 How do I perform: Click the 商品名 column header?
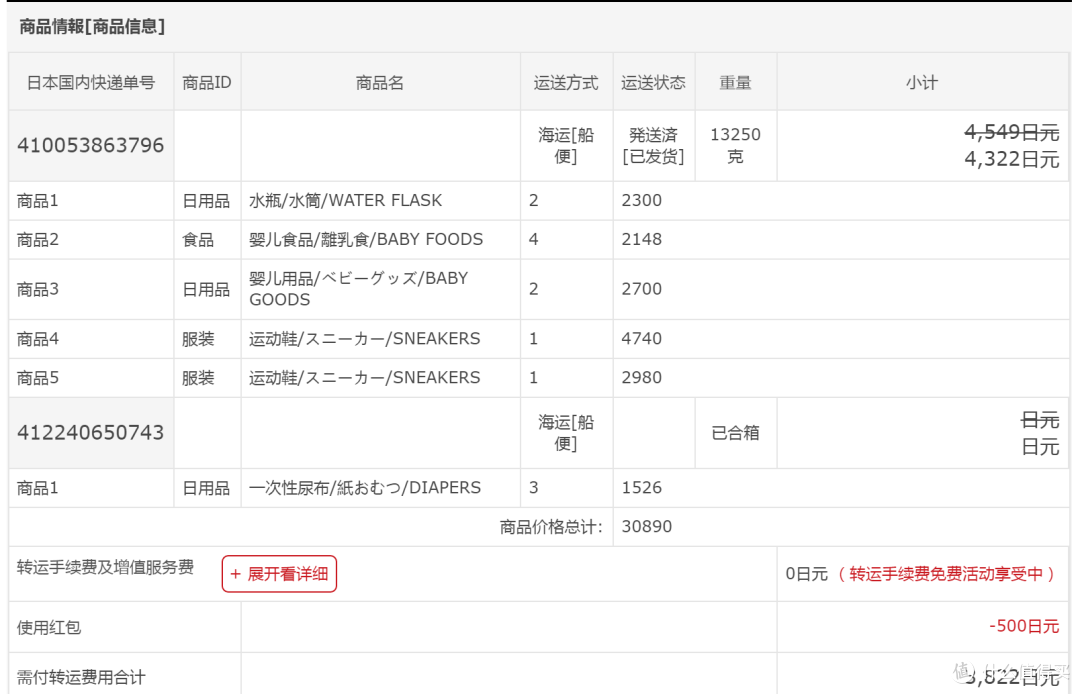[380, 83]
